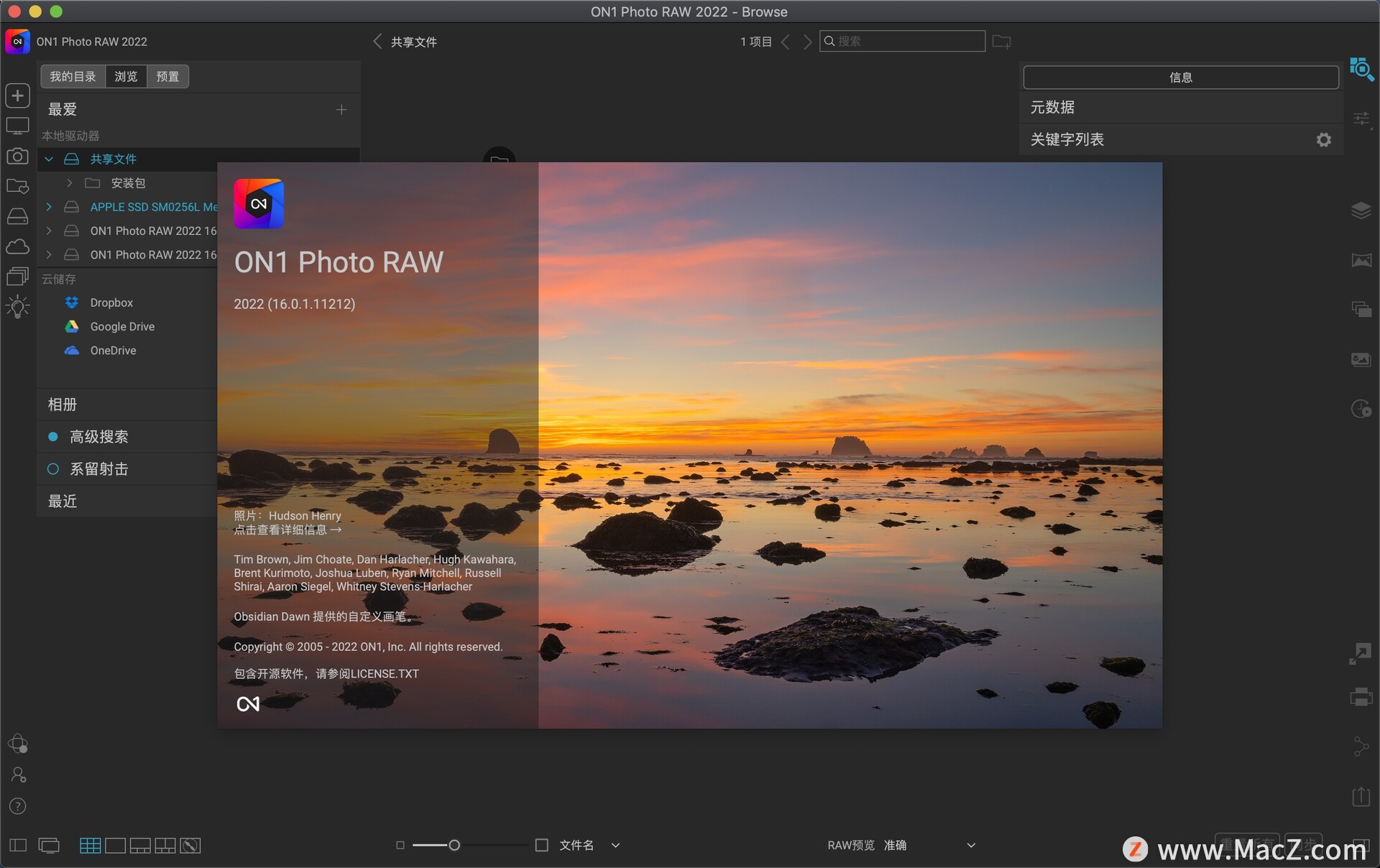The width and height of the screenshot is (1380, 868).
Task: Collapse the 共享文件 tree node
Action: coord(49,159)
